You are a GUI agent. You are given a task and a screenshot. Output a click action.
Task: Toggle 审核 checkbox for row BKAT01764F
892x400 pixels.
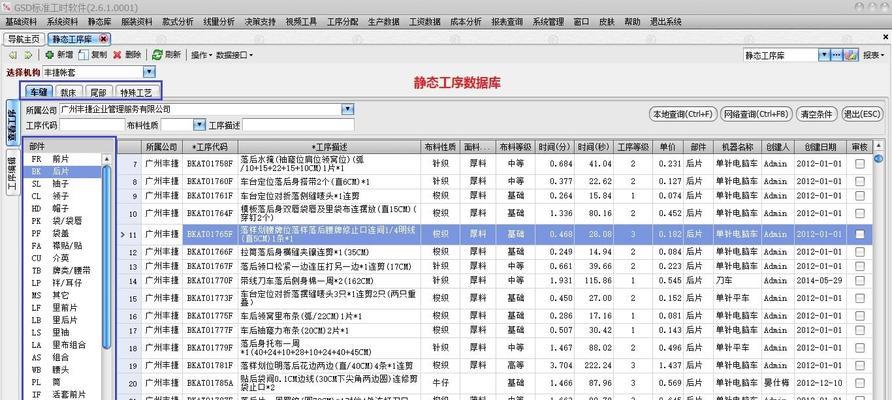[x=860, y=213]
